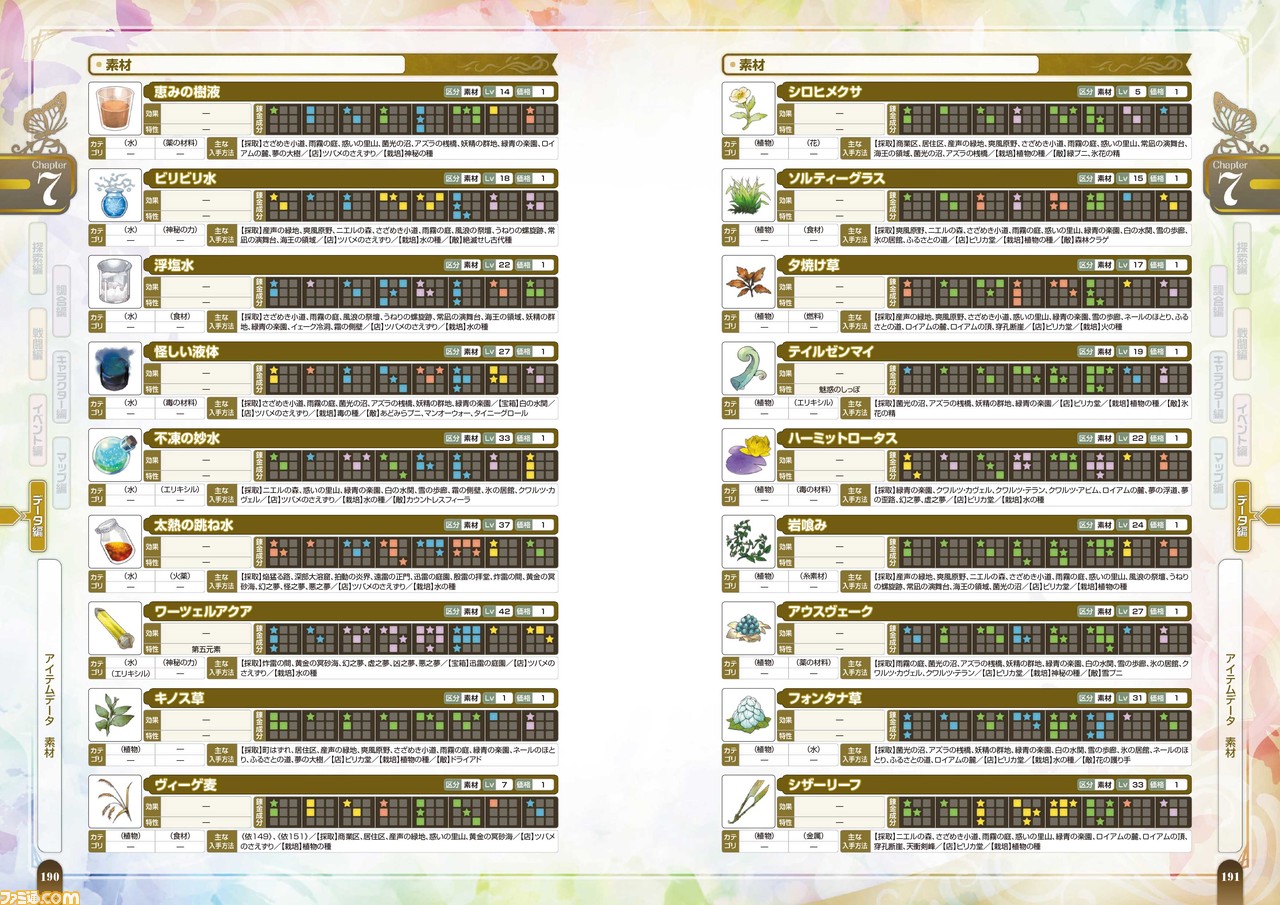This screenshot has height=905, width=1280.
Task: Select the アウスヴェーク berry cluster icon
Action: click(x=749, y=628)
